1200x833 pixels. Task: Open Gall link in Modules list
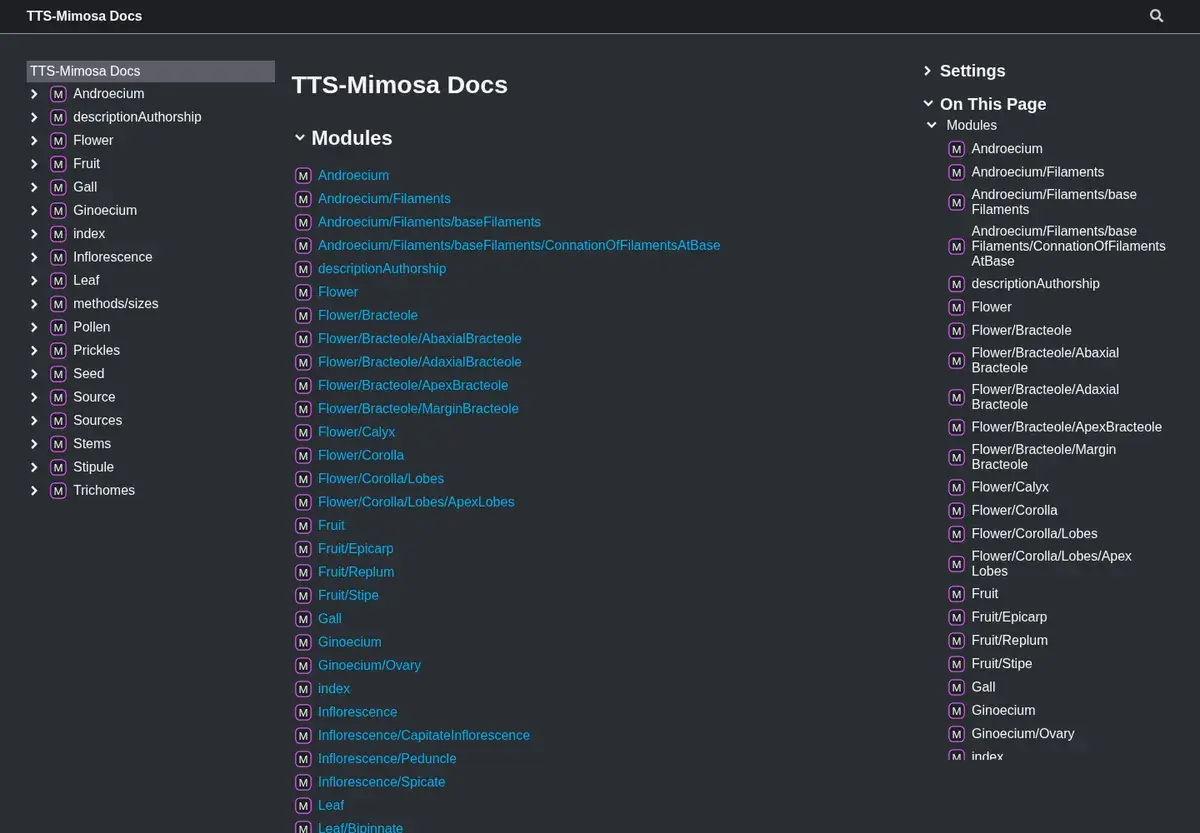(330, 619)
